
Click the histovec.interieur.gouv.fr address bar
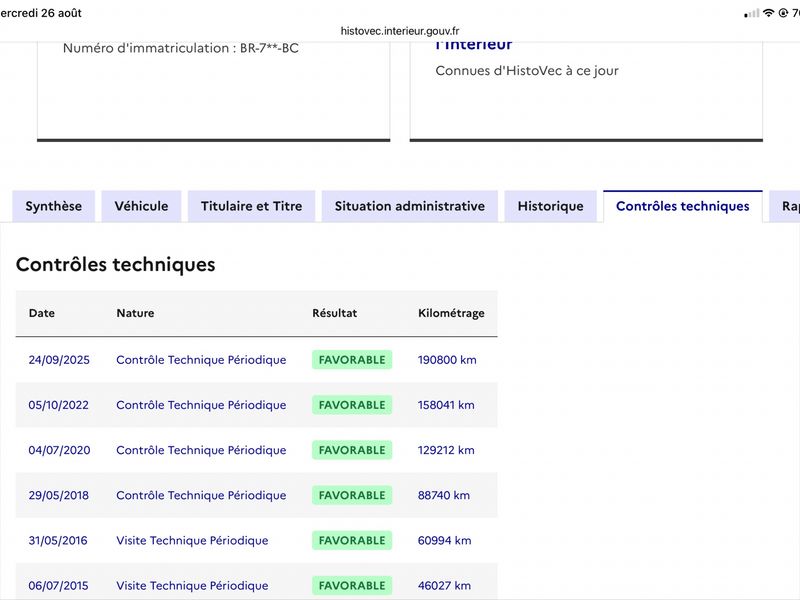pos(400,31)
